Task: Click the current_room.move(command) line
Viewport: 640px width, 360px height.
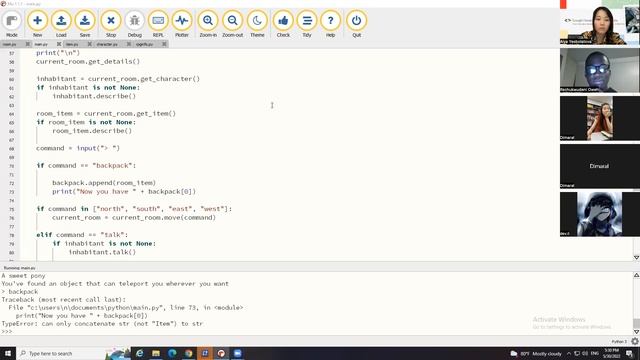Action: point(134,218)
